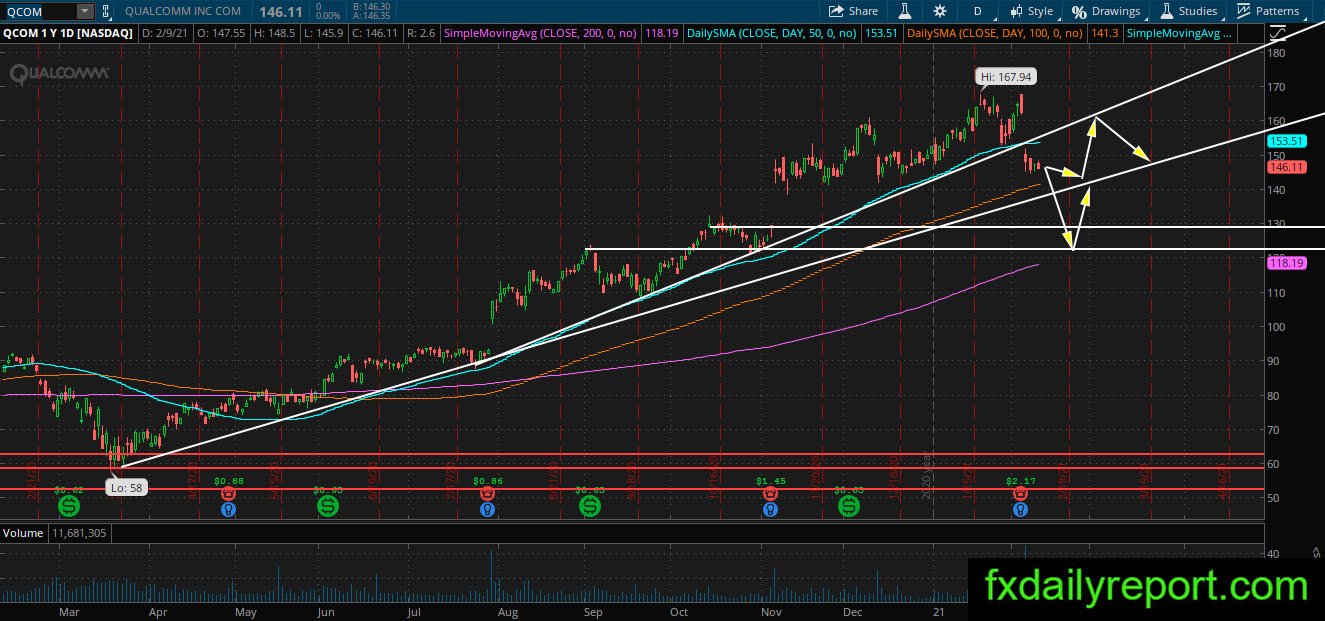Click the QCOM symbol input field

click(38, 11)
